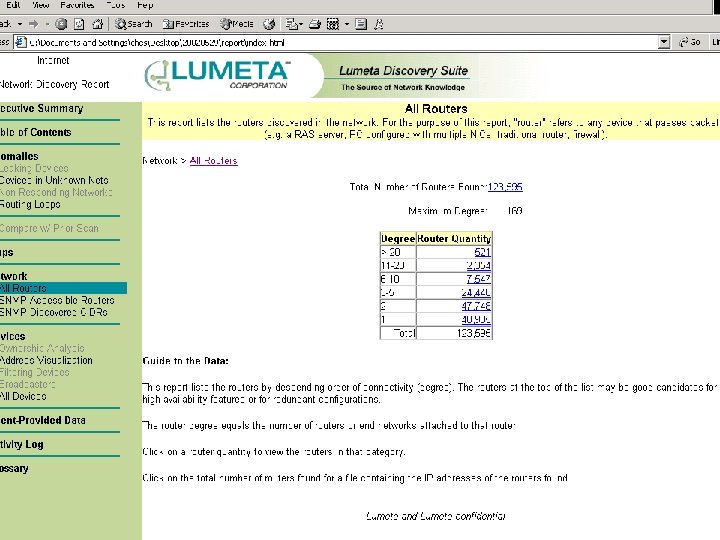Open the All Devices sidebar link
Screen dimensions: 720x540
coord(23,396)
